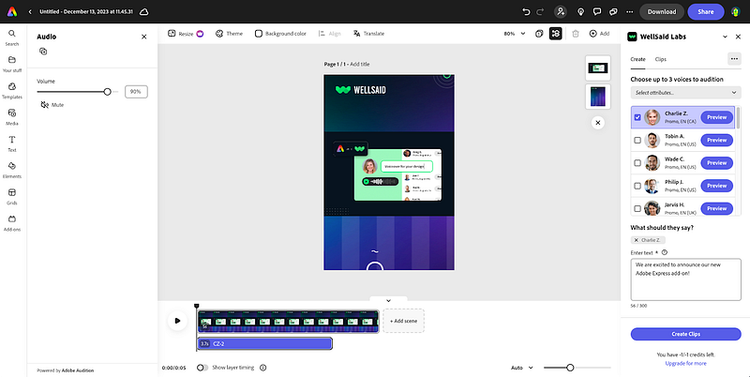Toggle the timeline view icon
Screen dimensions: 750x377
555,33
